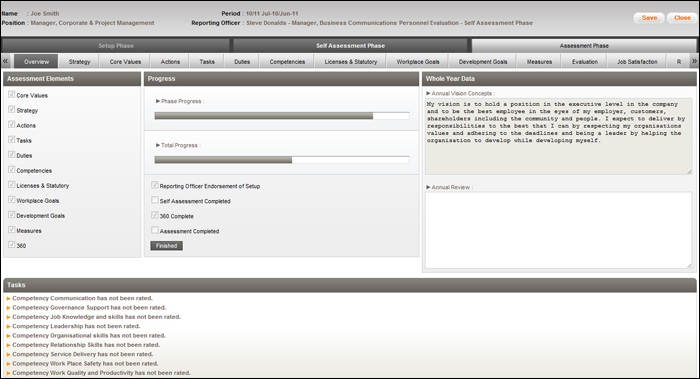This screenshot has height=379, width=700.
Task: Tick the Self Assessment Completed checkbox
Action: pos(155,200)
